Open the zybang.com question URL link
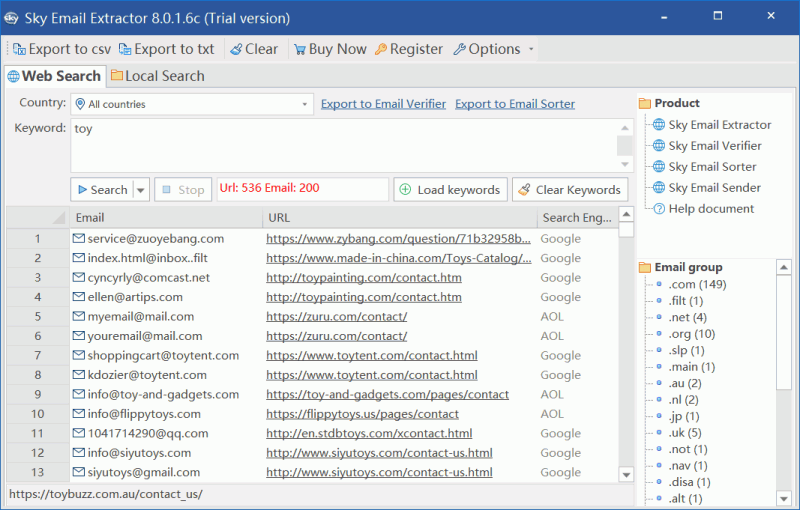Screen dimensions: 800x510 coord(398,239)
